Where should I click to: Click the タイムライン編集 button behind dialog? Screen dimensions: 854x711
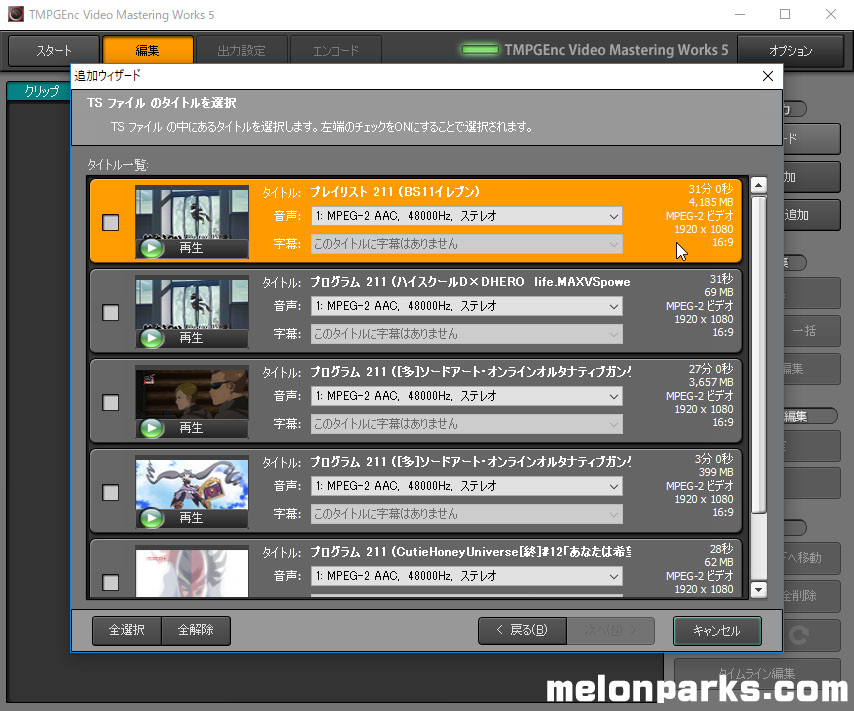click(x=757, y=673)
